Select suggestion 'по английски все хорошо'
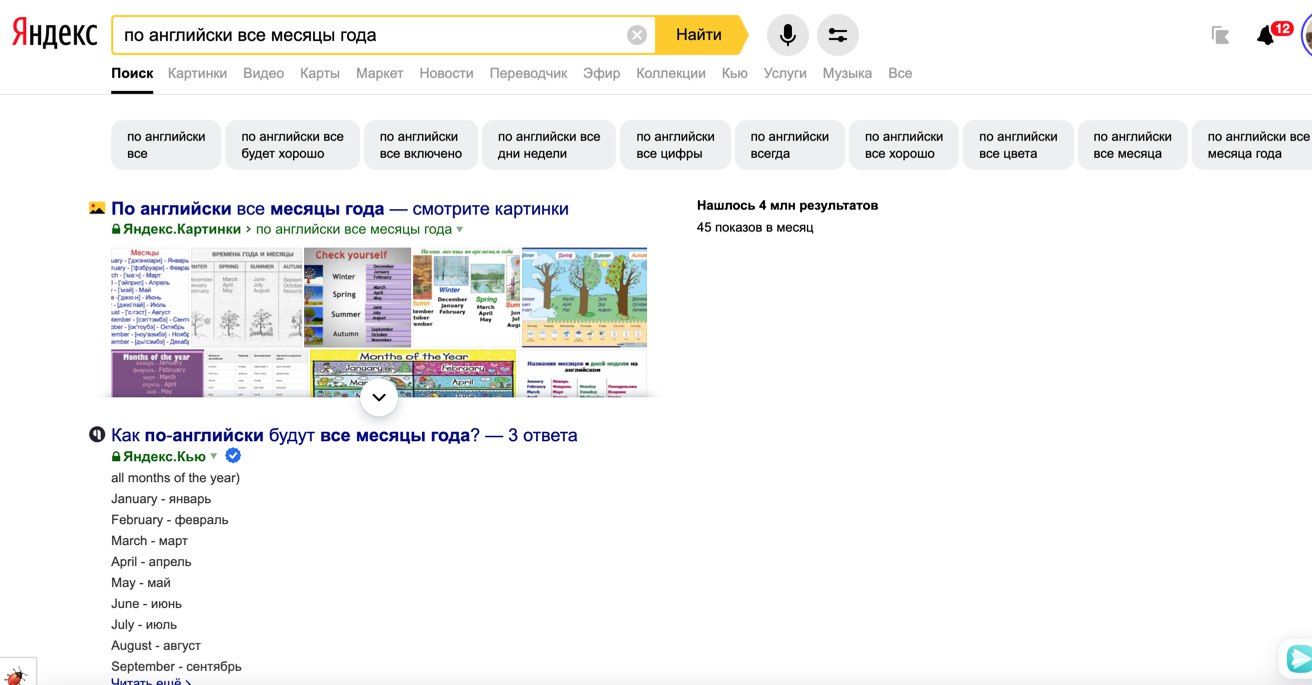Viewport: 1312px width, 685px height. pos(904,145)
